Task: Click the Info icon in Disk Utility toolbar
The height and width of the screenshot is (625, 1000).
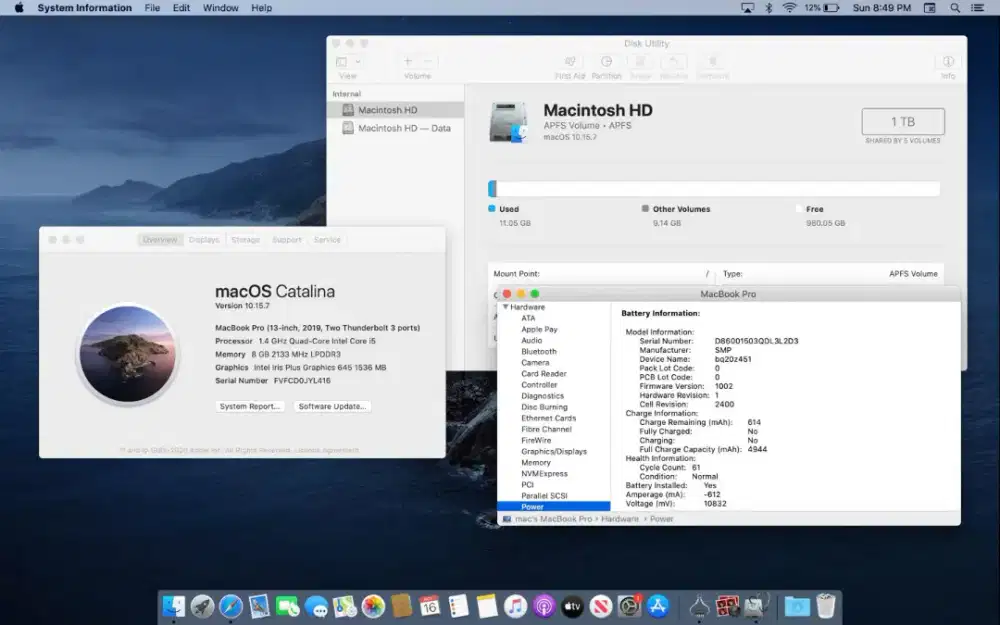Action: pos(946,60)
